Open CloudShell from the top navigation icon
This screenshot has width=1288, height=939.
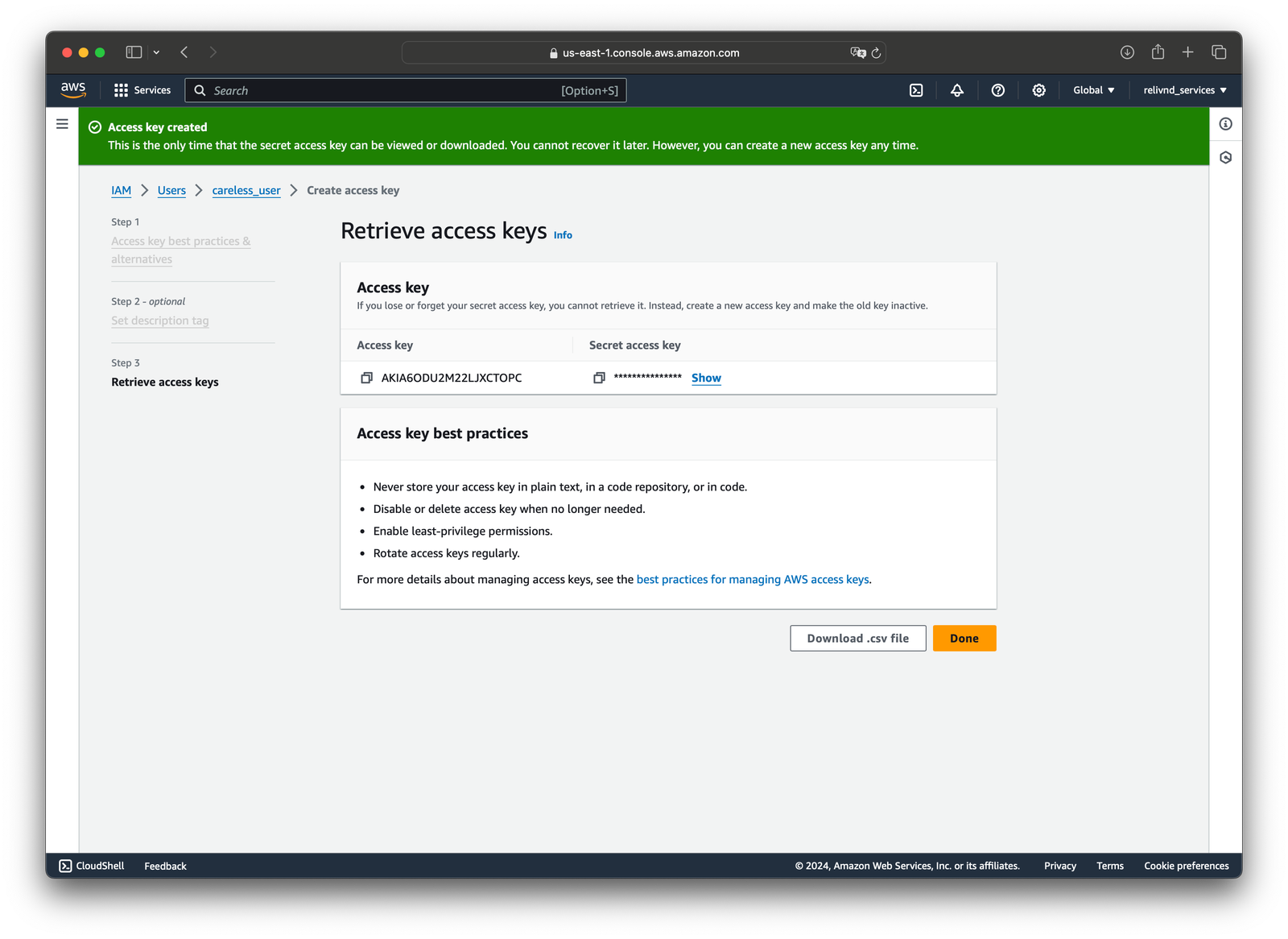916,90
